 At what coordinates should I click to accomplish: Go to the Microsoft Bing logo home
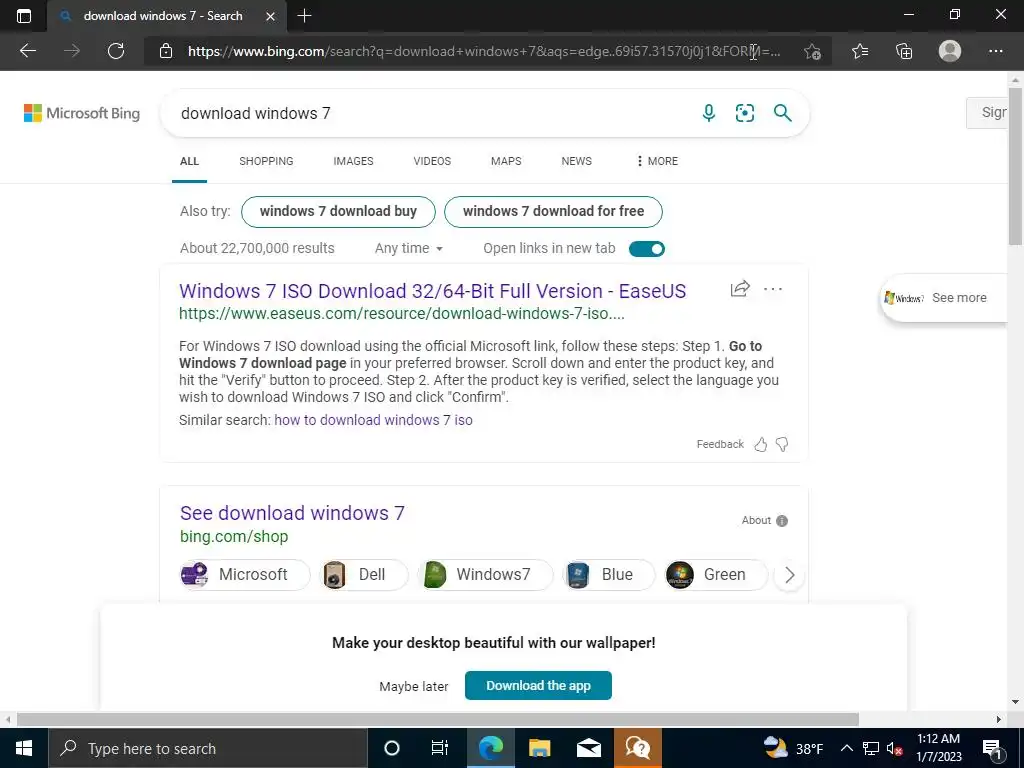(x=82, y=113)
